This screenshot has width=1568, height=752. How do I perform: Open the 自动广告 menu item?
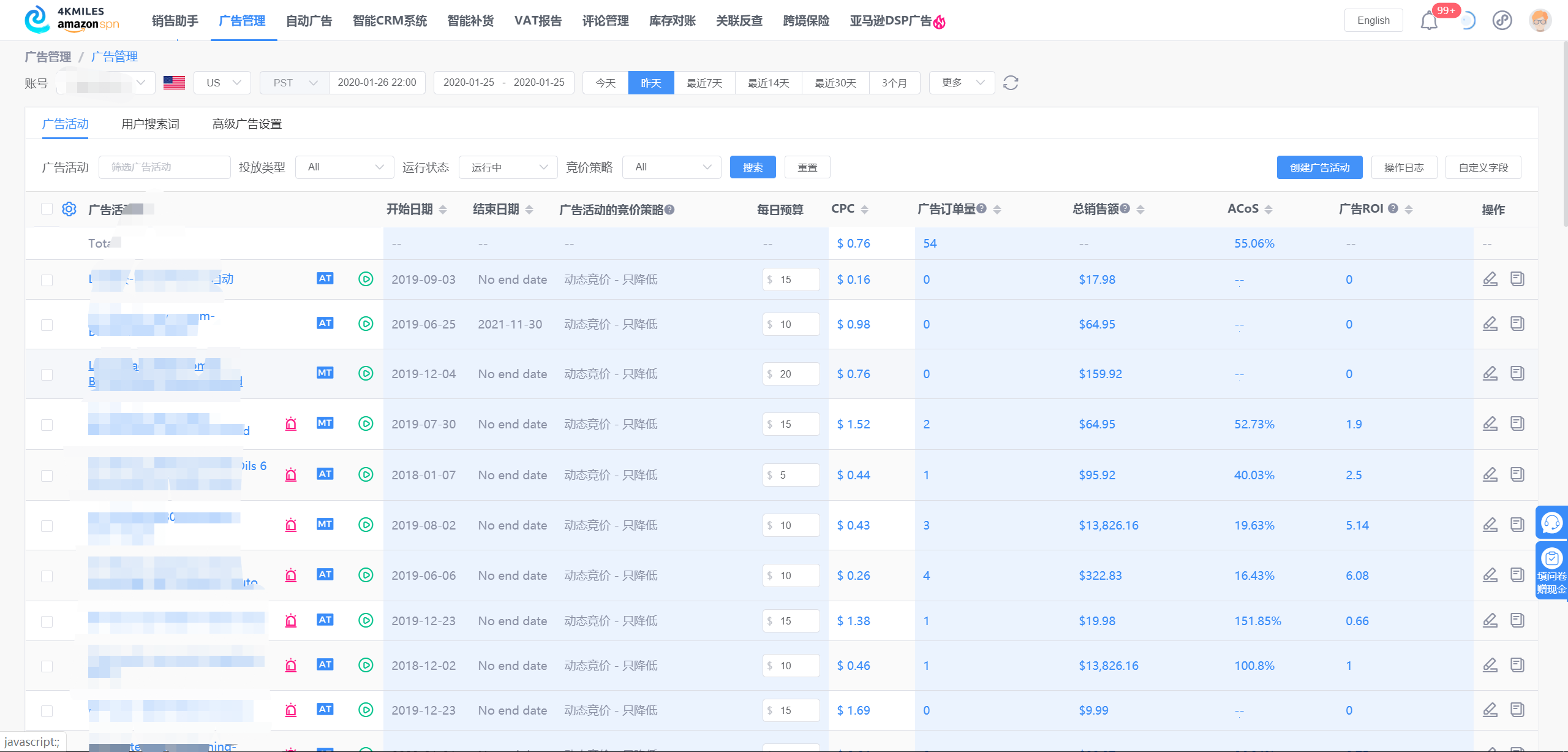point(309,20)
